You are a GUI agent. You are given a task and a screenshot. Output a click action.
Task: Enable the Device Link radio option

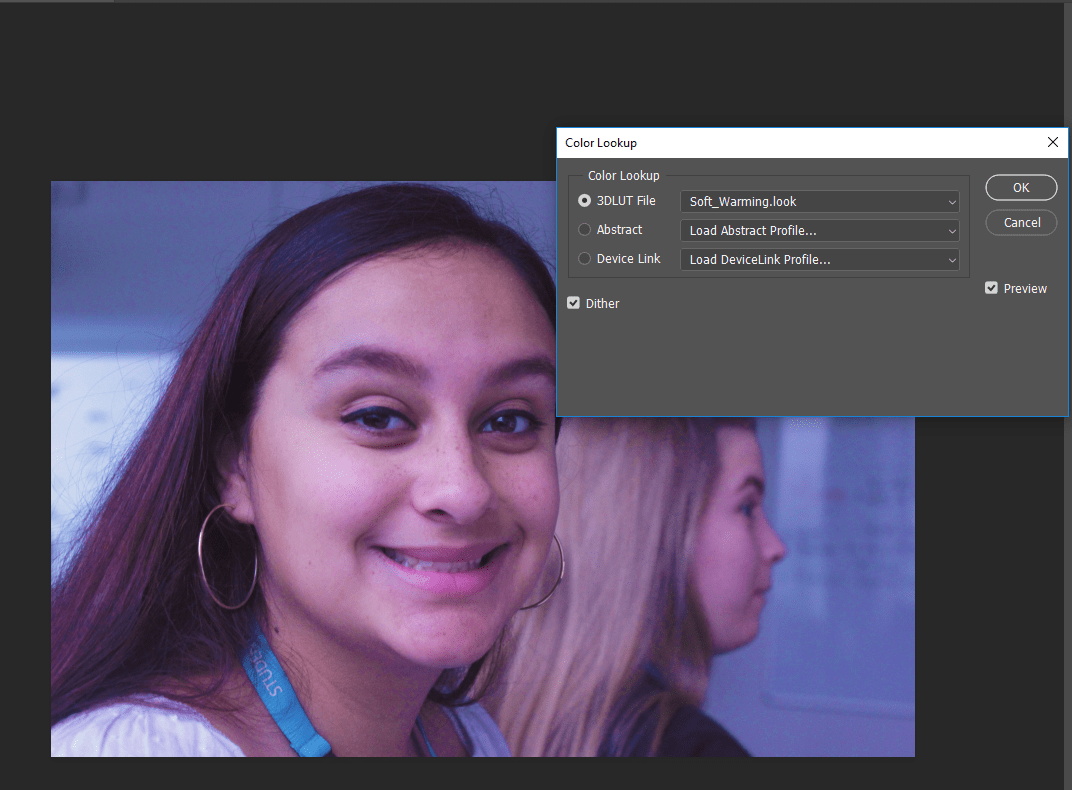(585, 259)
